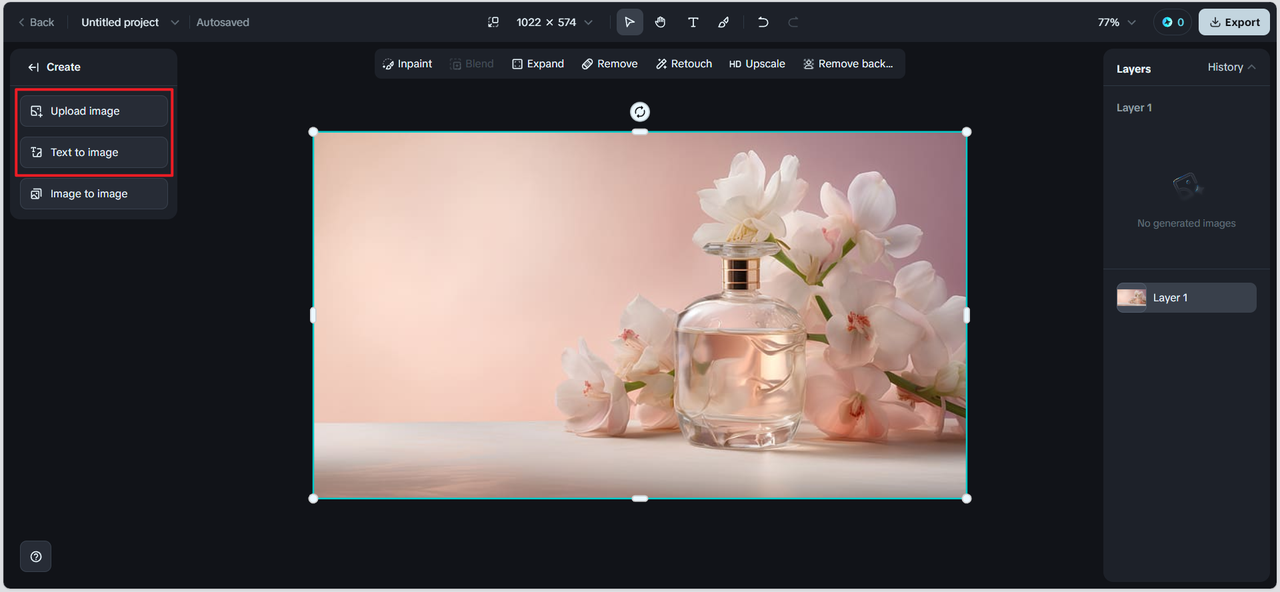Choose the Remove tool
The height and width of the screenshot is (592, 1280).
(x=610, y=64)
